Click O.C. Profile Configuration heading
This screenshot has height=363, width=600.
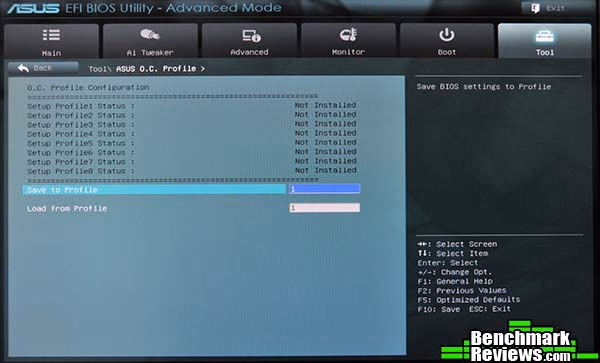88,88
